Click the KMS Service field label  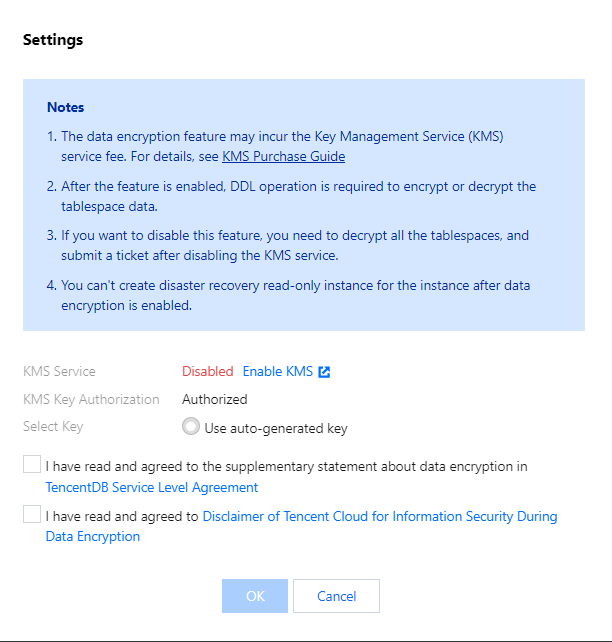(59, 372)
